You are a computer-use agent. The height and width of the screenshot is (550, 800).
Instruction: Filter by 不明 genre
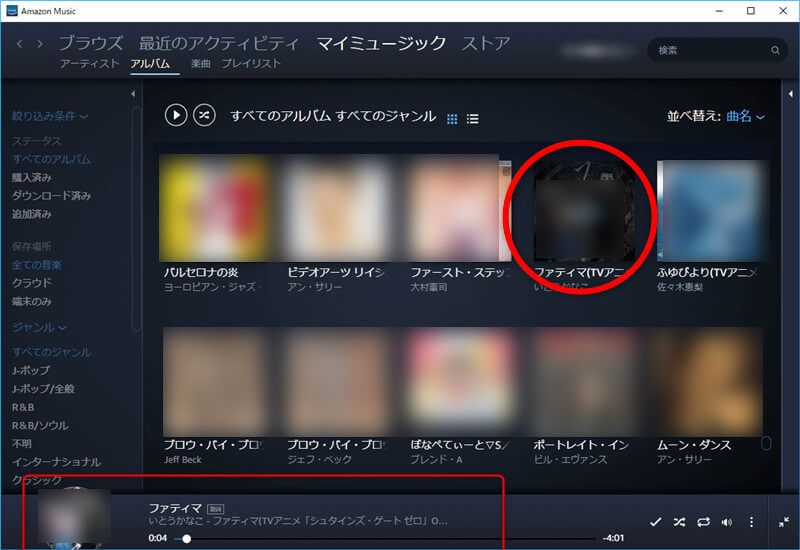[21, 443]
